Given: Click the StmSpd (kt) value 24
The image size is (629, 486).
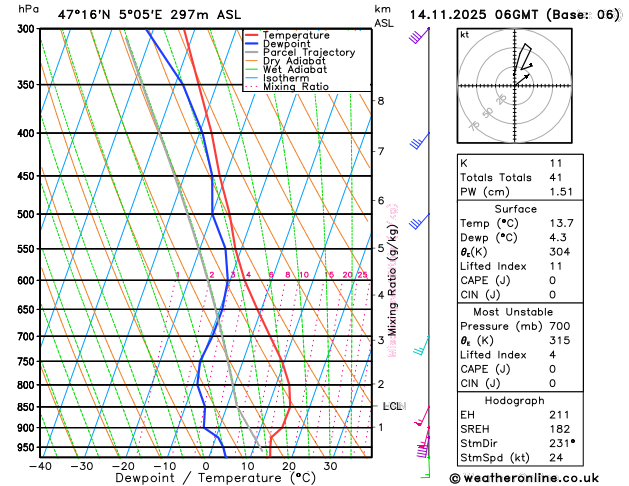Looking at the screenshot, I should 556,458.
